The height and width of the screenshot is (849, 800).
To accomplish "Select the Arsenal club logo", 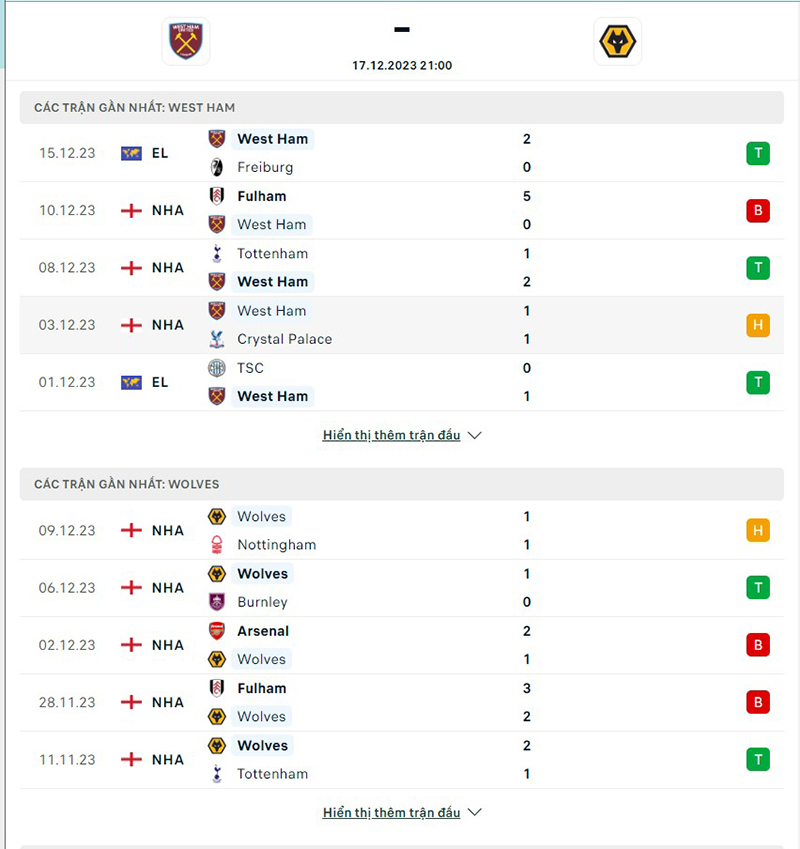I will (216, 631).
